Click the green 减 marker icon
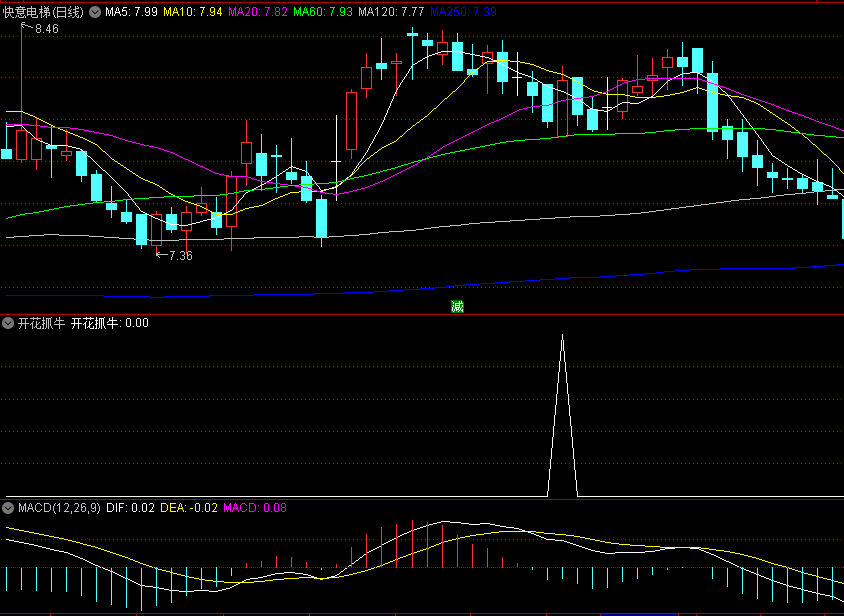Image resolution: width=844 pixels, height=616 pixels. [x=457, y=307]
